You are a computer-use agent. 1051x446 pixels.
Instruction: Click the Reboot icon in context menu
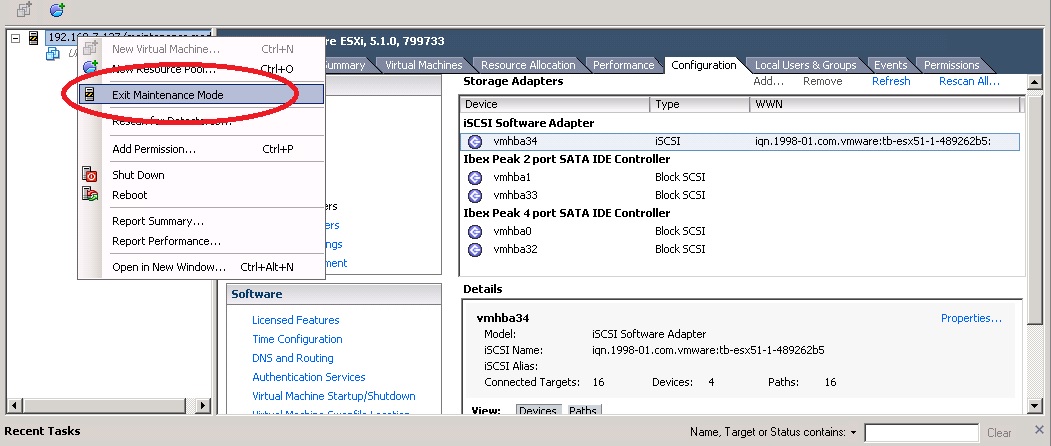[x=91, y=195]
